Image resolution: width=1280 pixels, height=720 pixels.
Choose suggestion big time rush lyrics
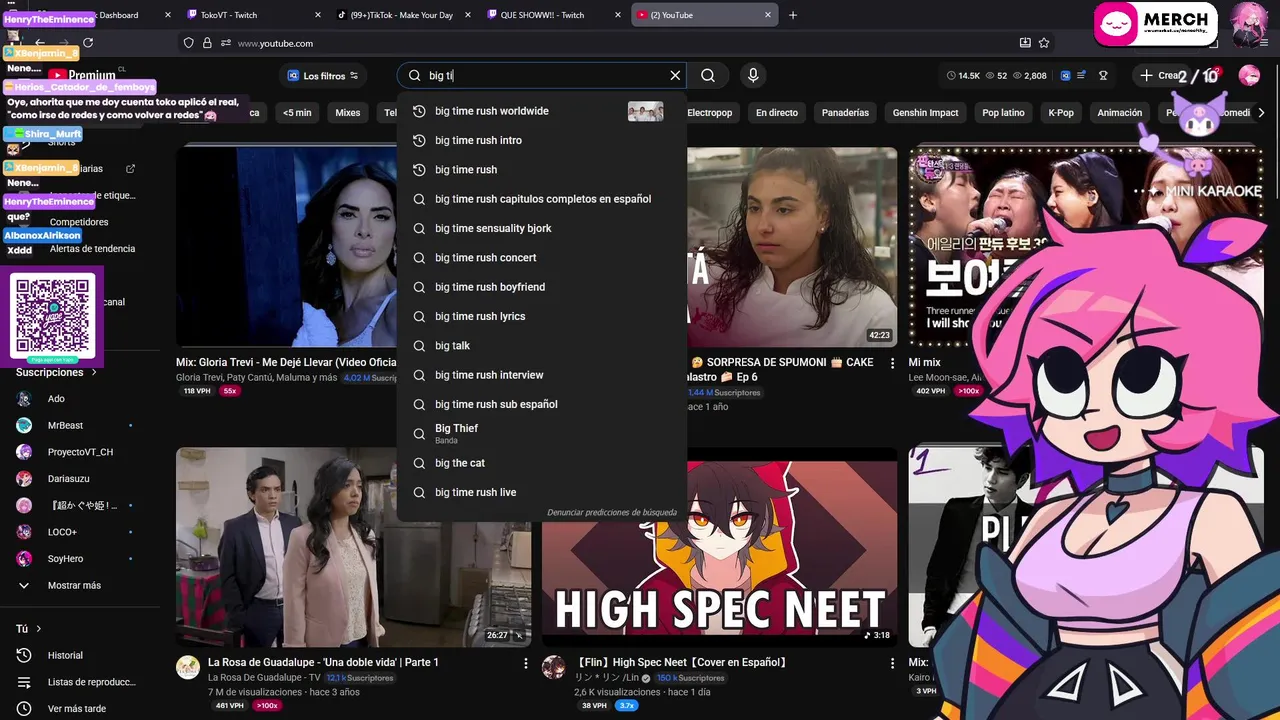click(541, 316)
